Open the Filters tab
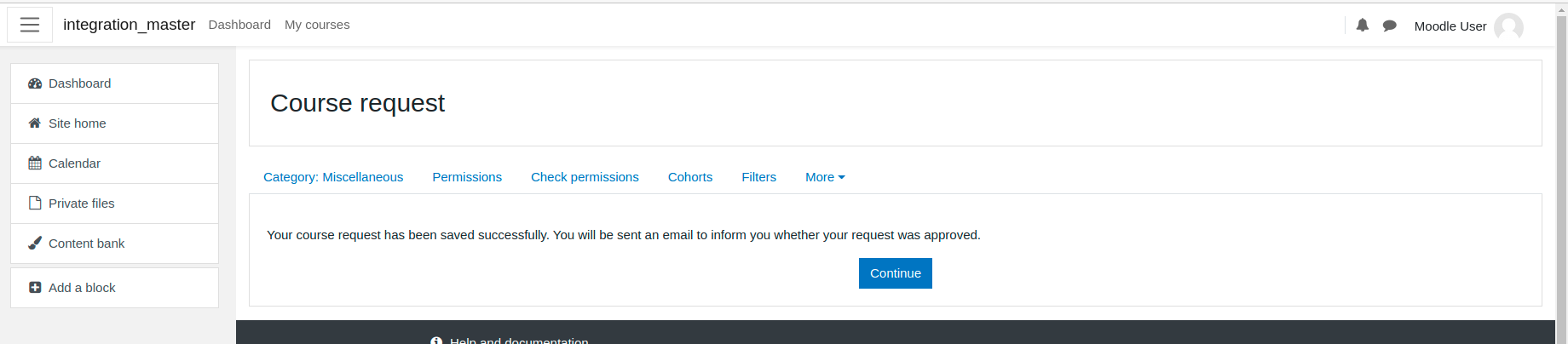The width and height of the screenshot is (1568, 344). (758, 177)
